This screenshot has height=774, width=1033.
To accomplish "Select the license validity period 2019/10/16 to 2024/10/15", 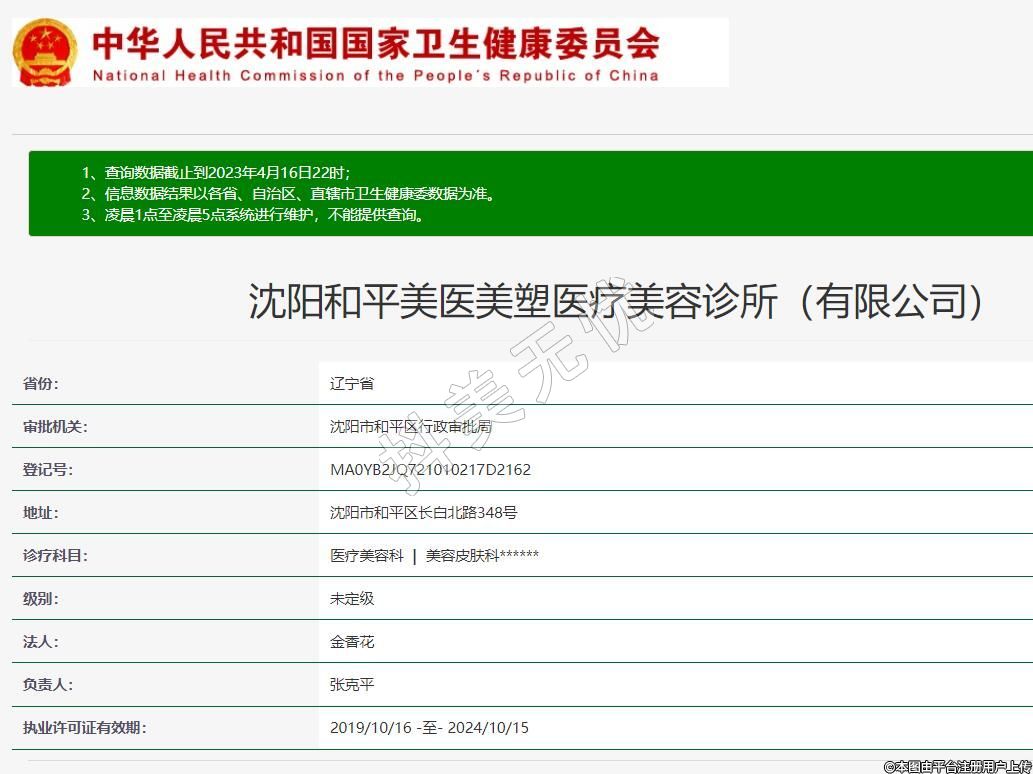I will point(429,728).
